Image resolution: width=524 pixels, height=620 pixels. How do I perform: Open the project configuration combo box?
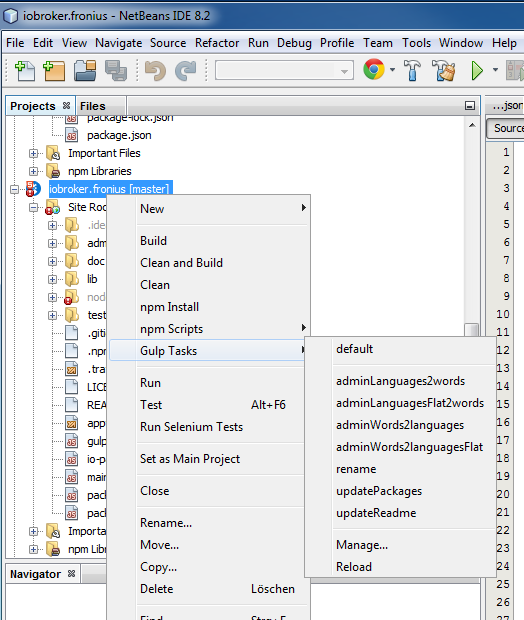tap(284, 70)
